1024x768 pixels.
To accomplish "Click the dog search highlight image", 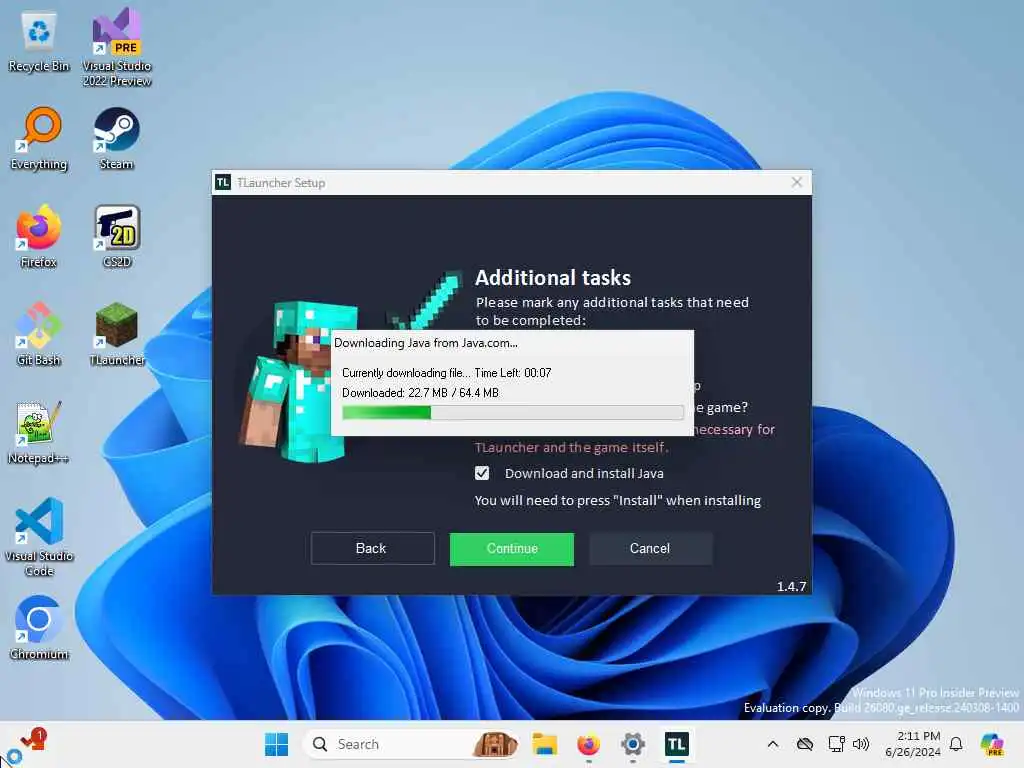I will tap(495, 744).
